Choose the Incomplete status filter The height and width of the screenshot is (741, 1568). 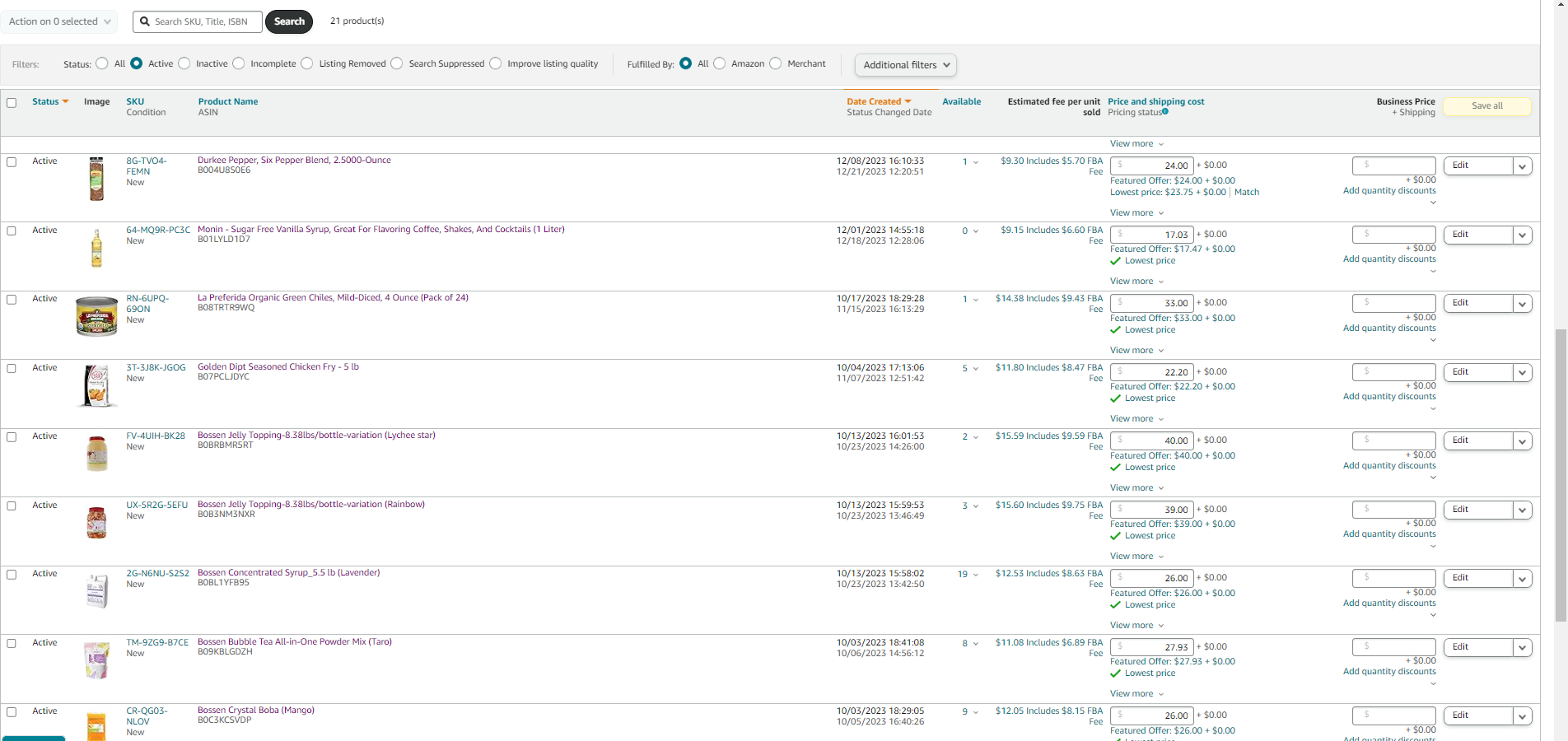(239, 63)
